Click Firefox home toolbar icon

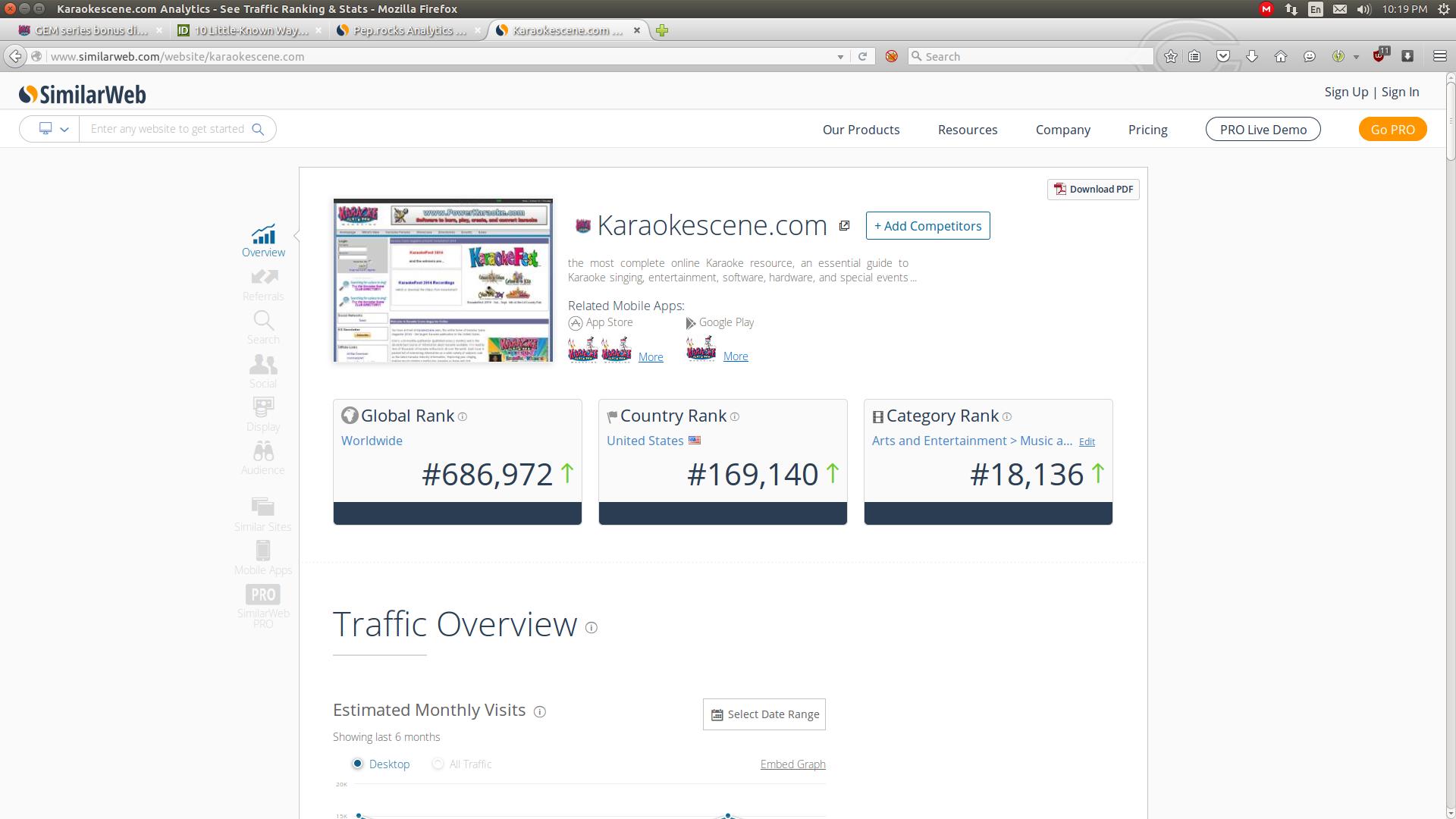click(x=1281, y=56)
